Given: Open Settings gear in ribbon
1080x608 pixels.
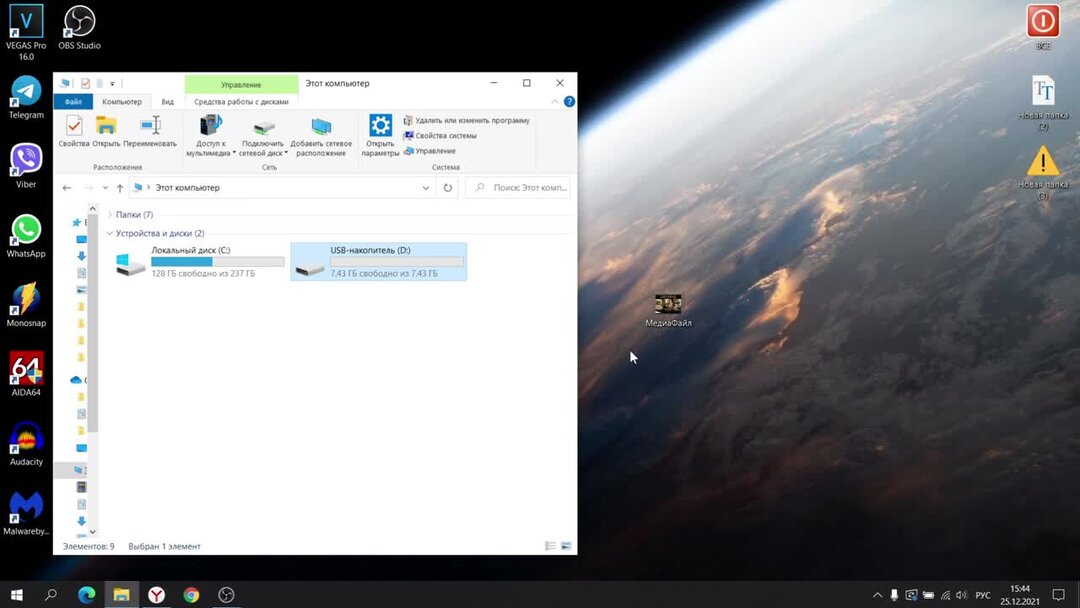Looking at the screenshot, I should pos(380,136).
